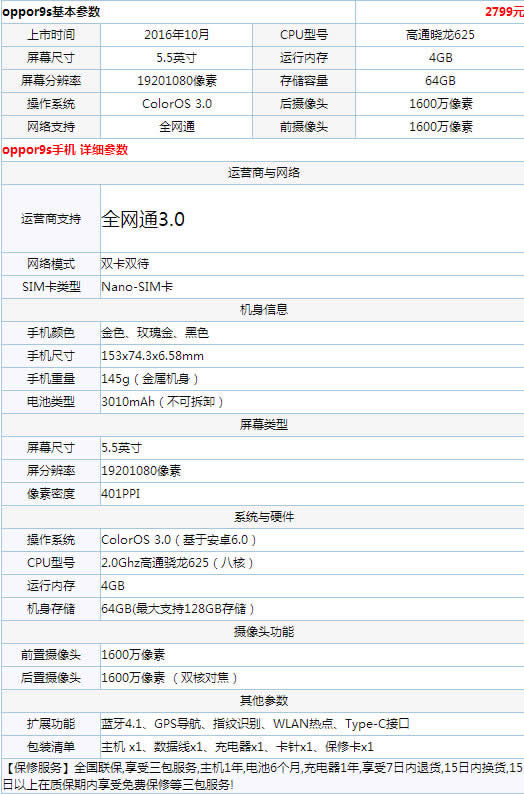Select "全网通" beside 网络支持
The width and height of the screenshot is (524, 794).
coord(176,127)
